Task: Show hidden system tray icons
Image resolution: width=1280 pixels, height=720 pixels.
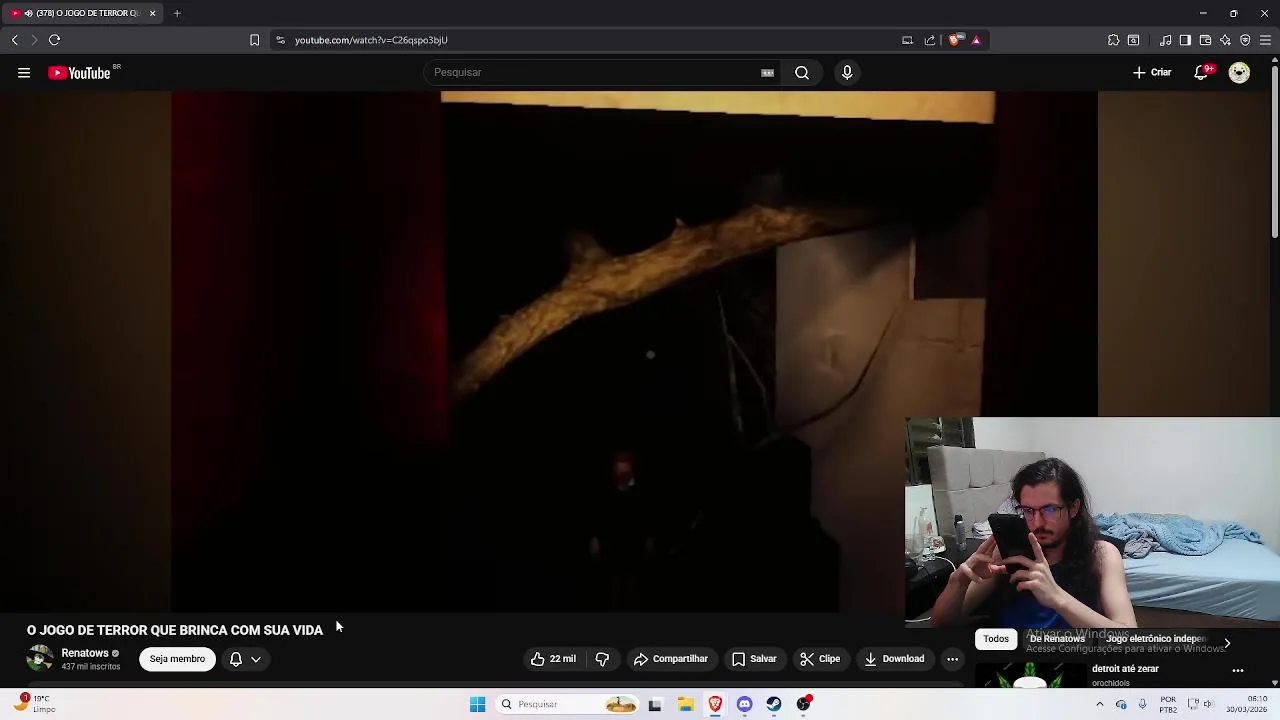Action: pos(1099,704)
